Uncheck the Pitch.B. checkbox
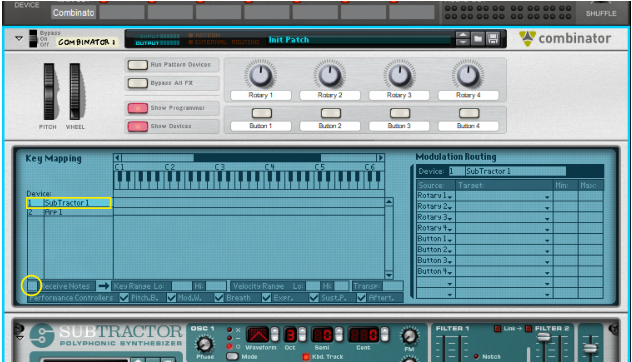Viewport: 632px width, 362px height. [124, 298]
